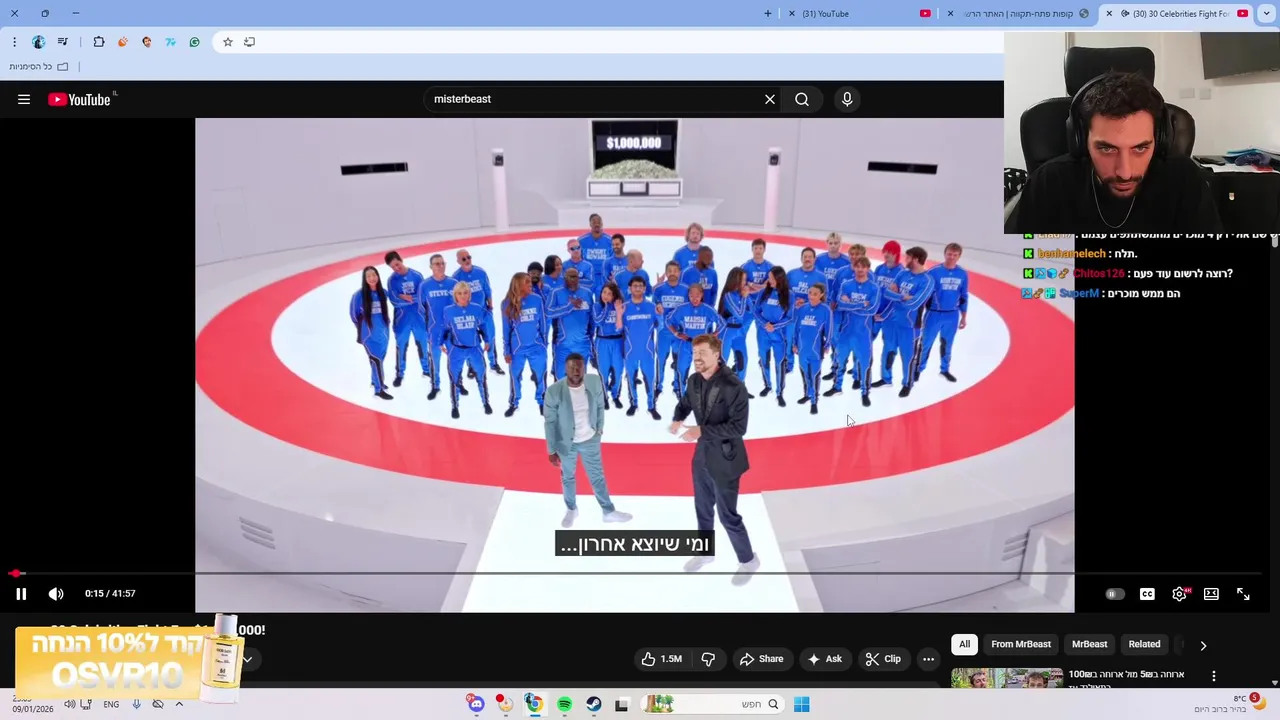Open the taskbar volume control
The width and height of the screenshot is (1280, 720).
tap(69, 704)
